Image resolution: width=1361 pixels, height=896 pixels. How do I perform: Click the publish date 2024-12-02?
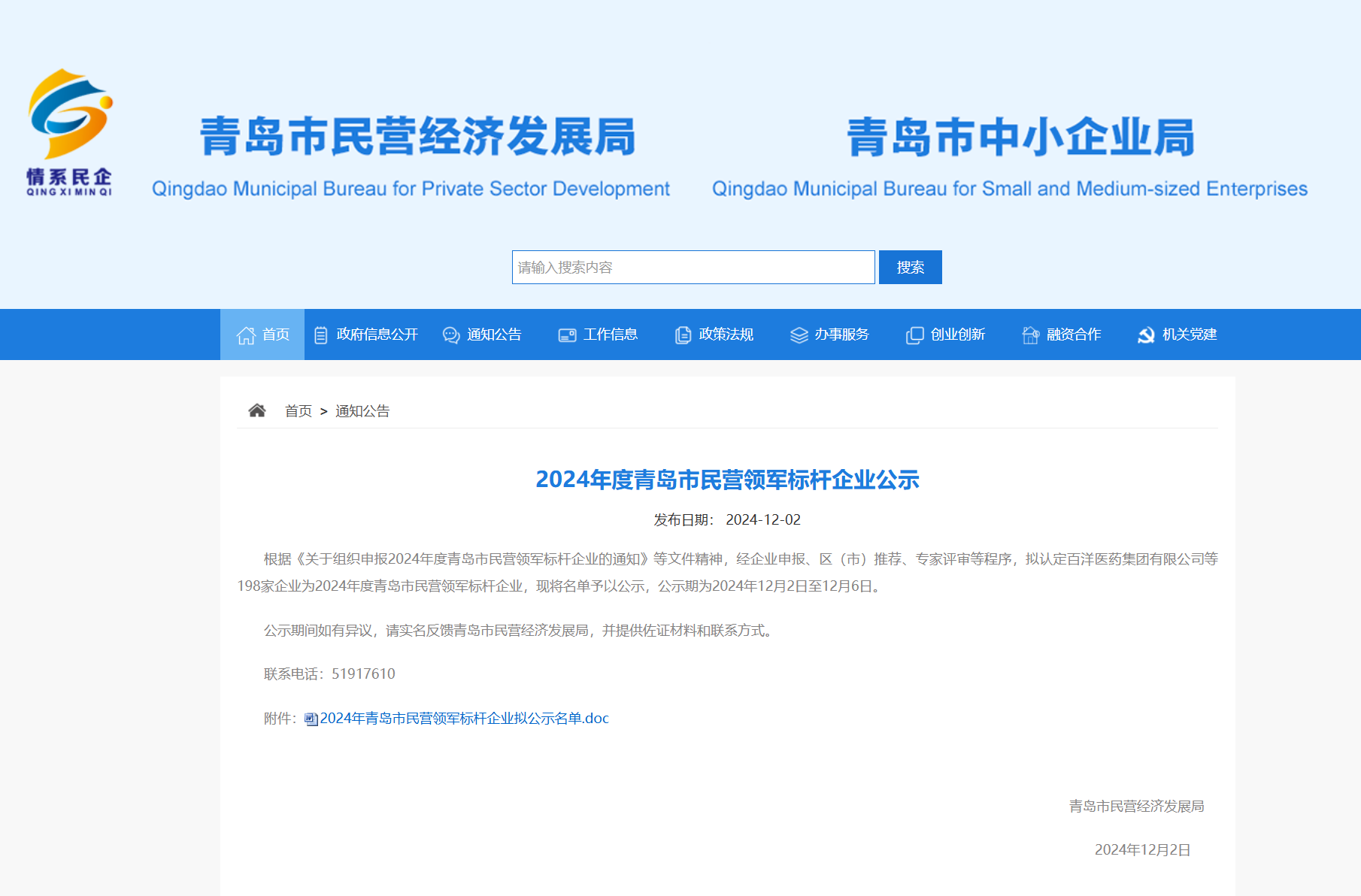pyautogui.click(x=763, y=519)
